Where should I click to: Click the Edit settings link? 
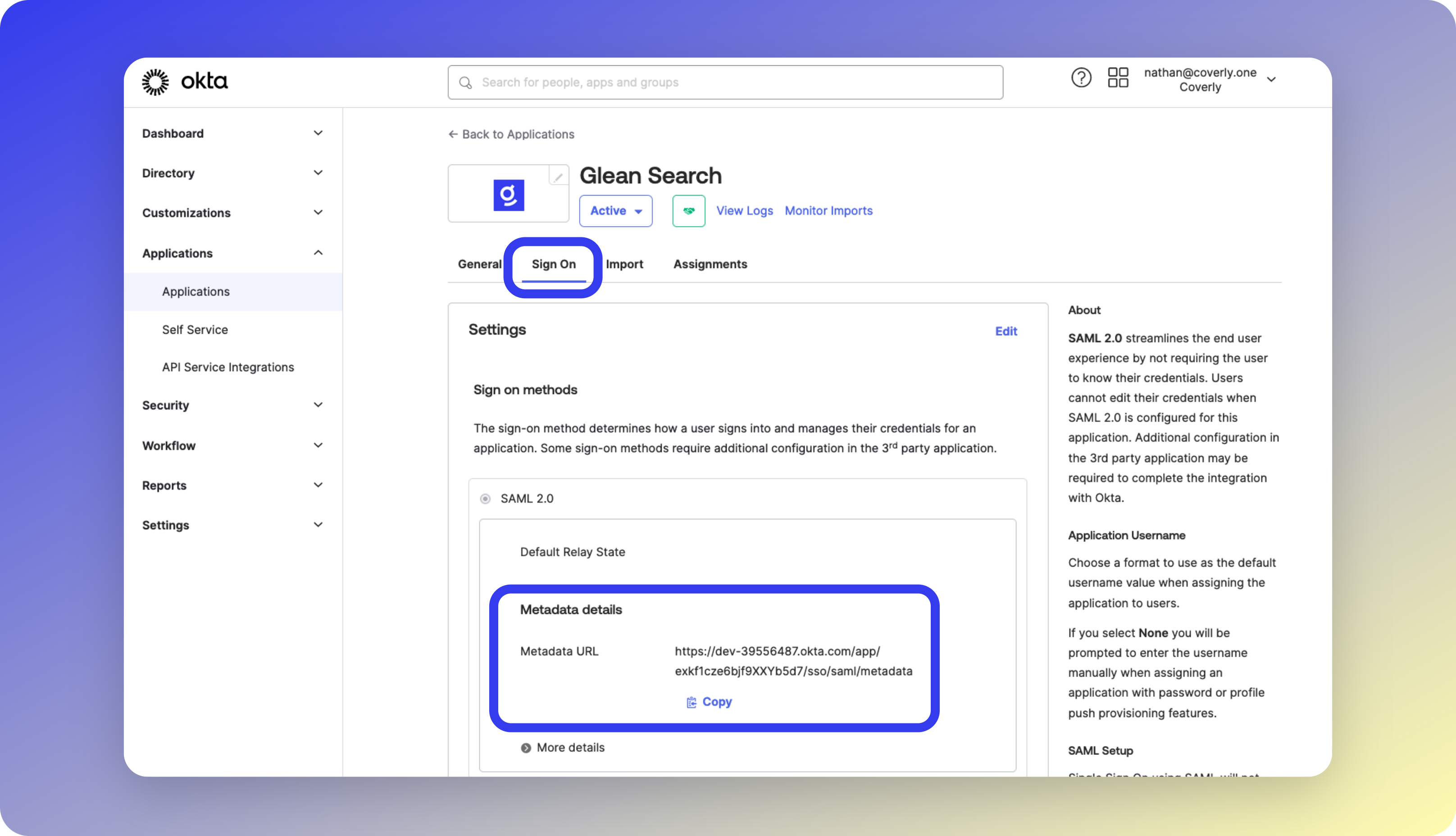1006,332
